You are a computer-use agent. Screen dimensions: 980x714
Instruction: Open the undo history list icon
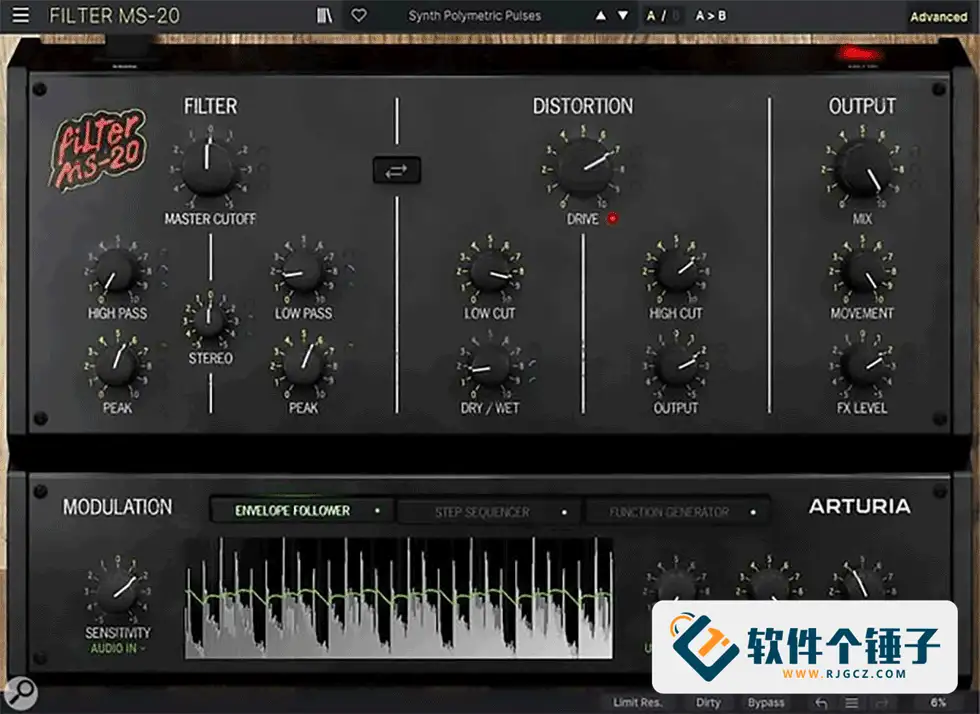tap(851, 703)
